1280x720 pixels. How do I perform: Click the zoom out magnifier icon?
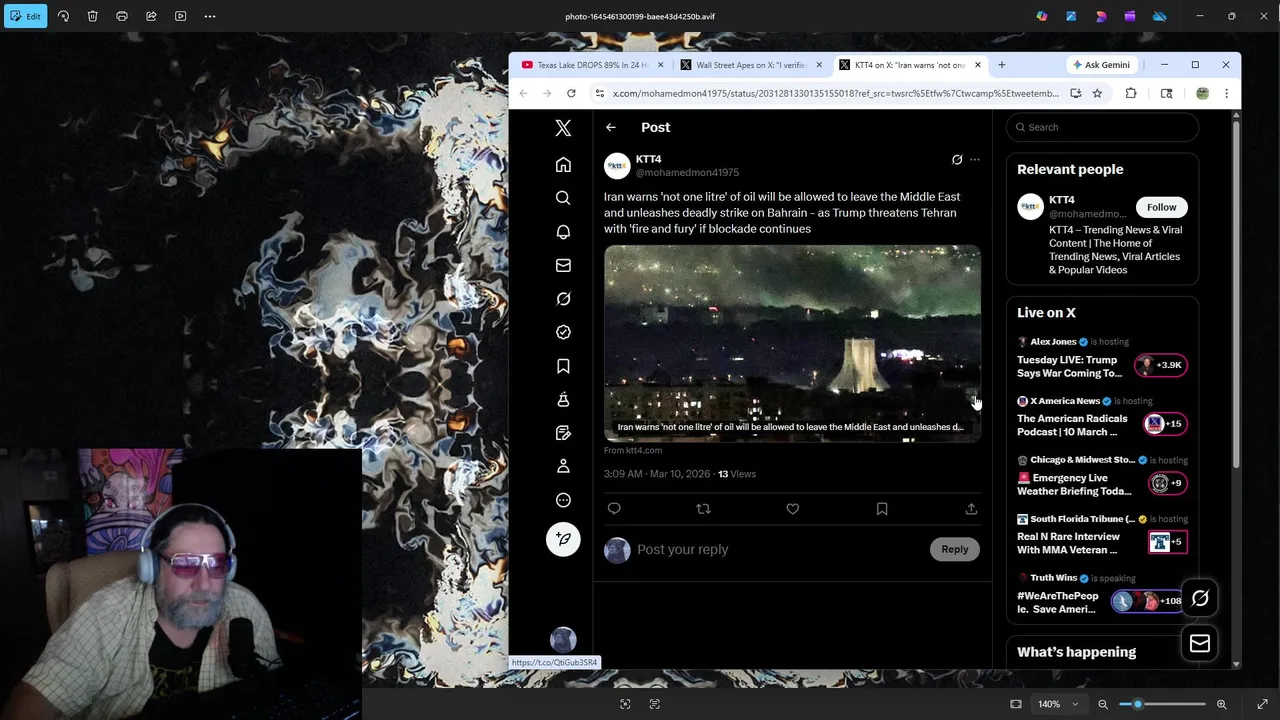pyautogui.click(x=1103, y=704)
